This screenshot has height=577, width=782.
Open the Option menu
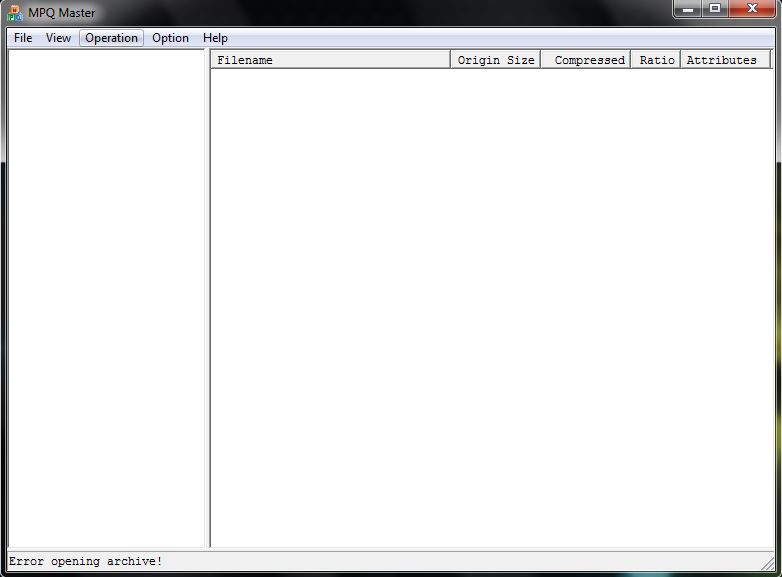pyautogui.click(x=170, y=38)
